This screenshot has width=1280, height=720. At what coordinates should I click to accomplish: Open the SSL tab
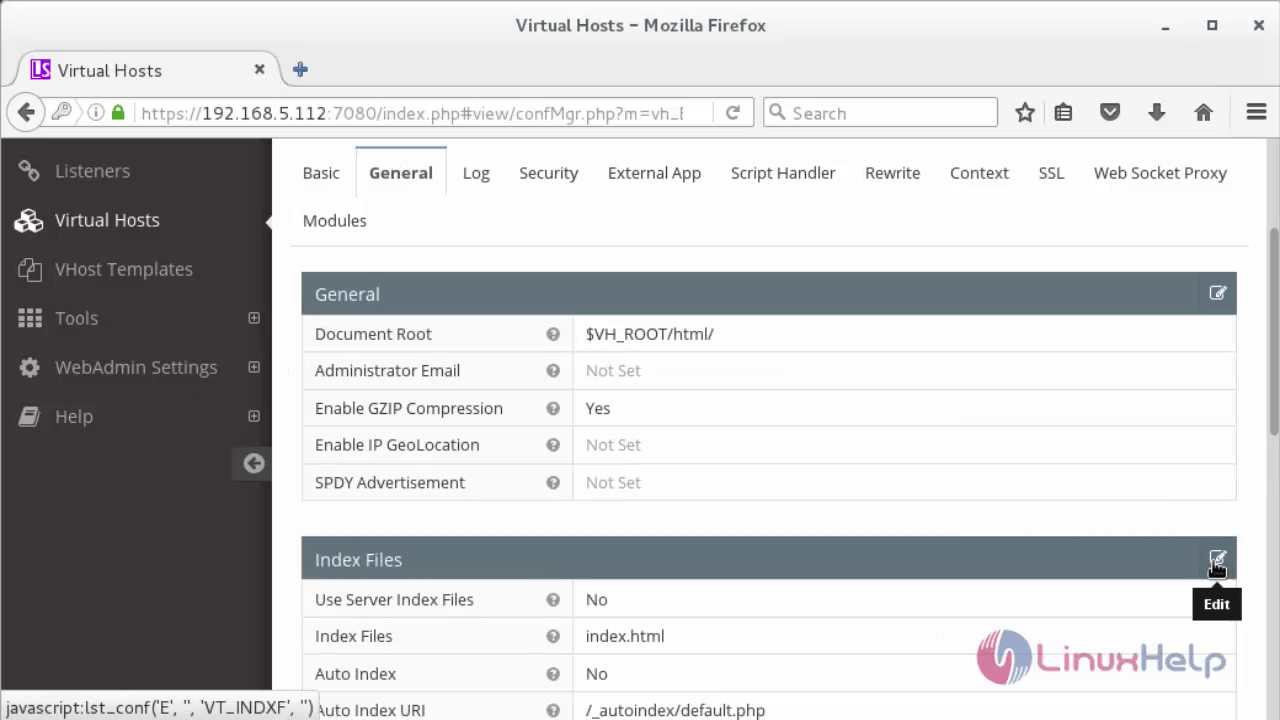click(1051, 173)
